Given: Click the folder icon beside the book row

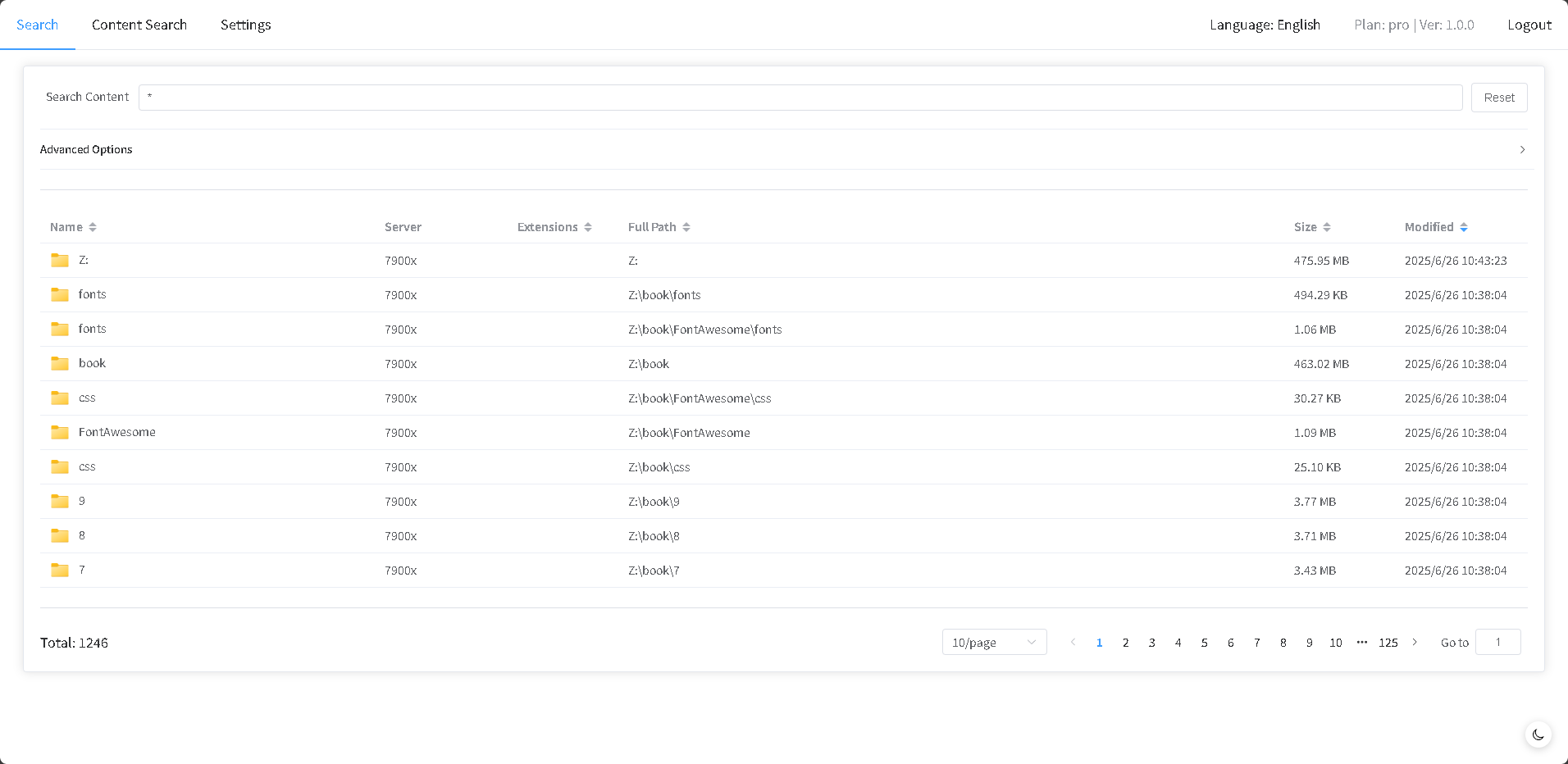Looking at the screenshot, I should coord(58,363).
